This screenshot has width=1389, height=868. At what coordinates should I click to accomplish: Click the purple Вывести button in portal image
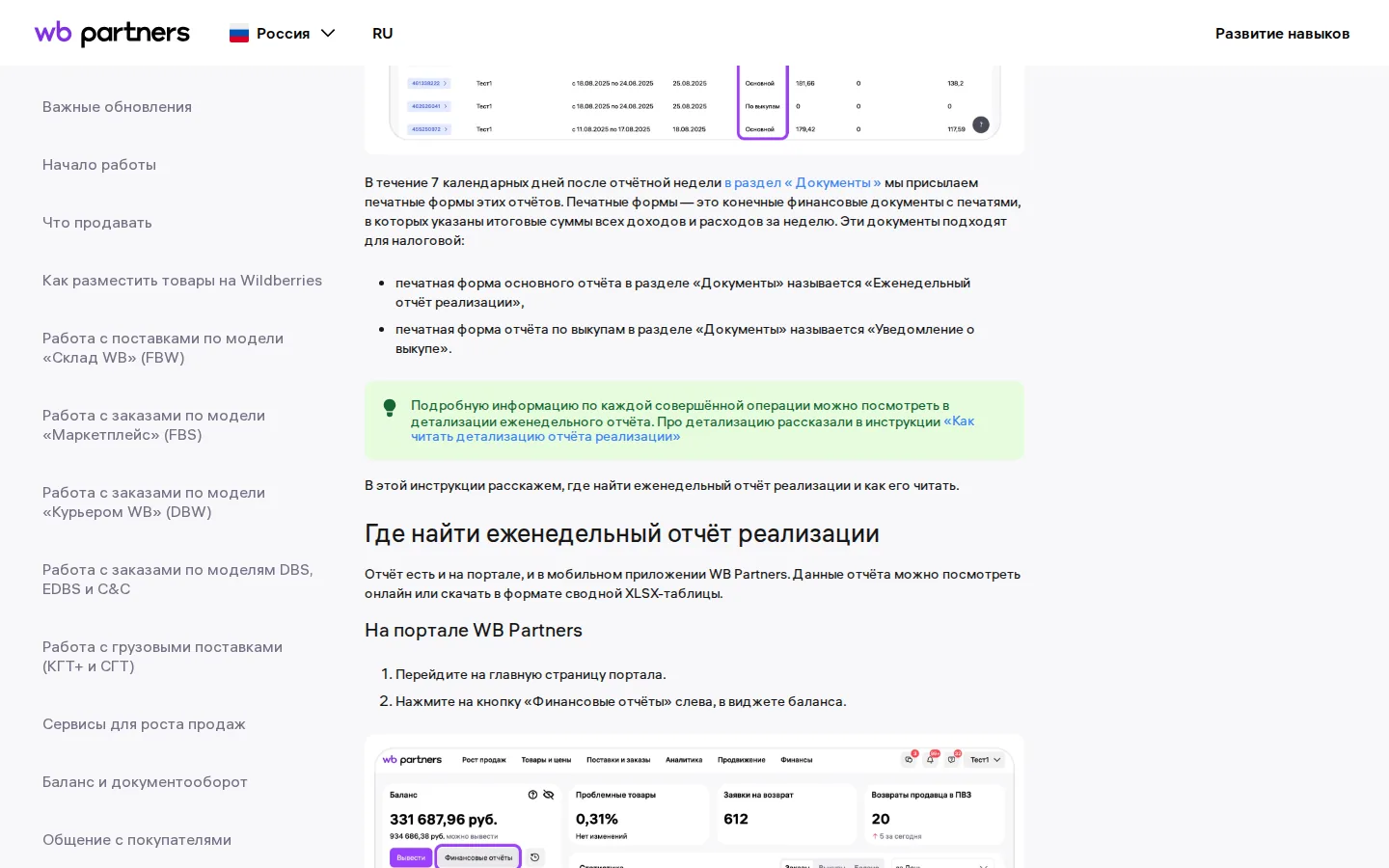(411, 857)
